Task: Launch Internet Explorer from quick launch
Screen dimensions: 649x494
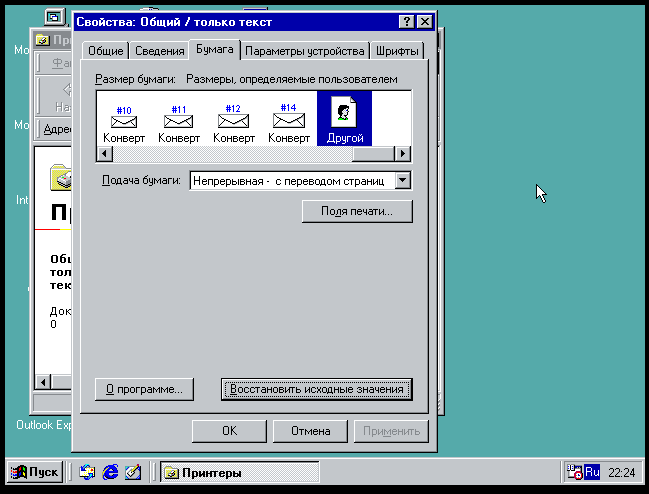Action: coord(110,472)
